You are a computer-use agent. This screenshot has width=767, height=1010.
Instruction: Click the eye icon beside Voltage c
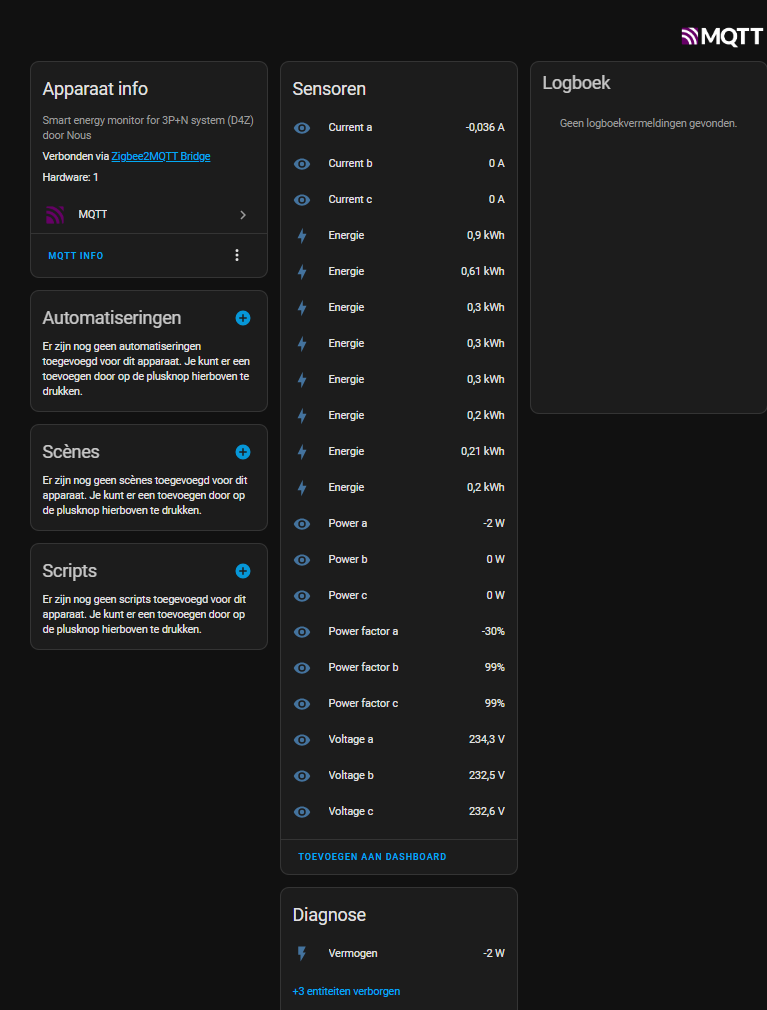(302, 812)
